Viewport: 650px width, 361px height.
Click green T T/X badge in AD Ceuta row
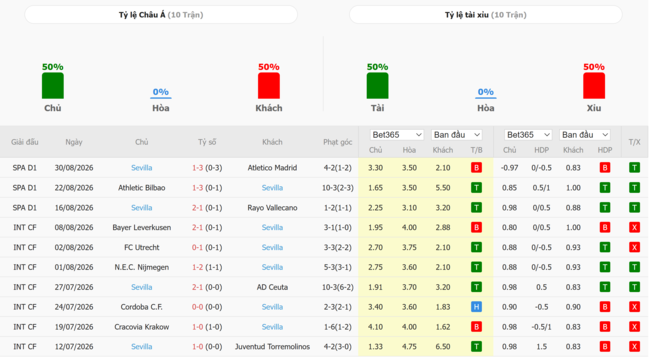coord(634,287)
